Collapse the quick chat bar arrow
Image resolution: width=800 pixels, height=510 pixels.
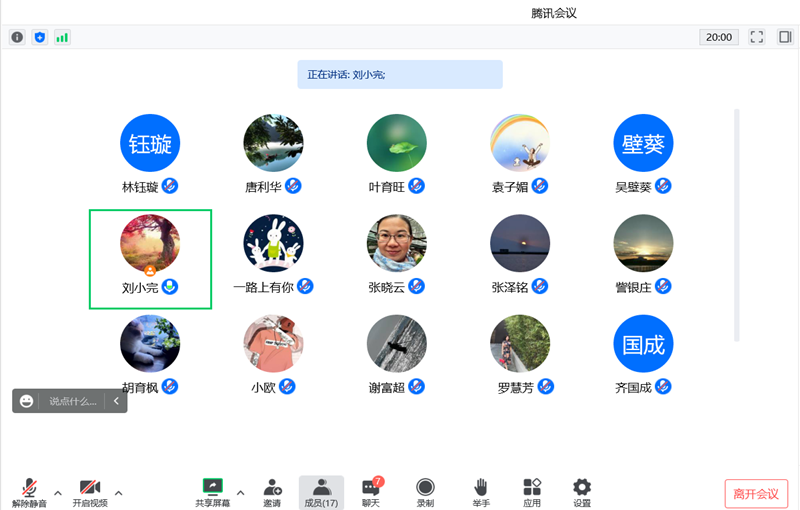point(116,401)
